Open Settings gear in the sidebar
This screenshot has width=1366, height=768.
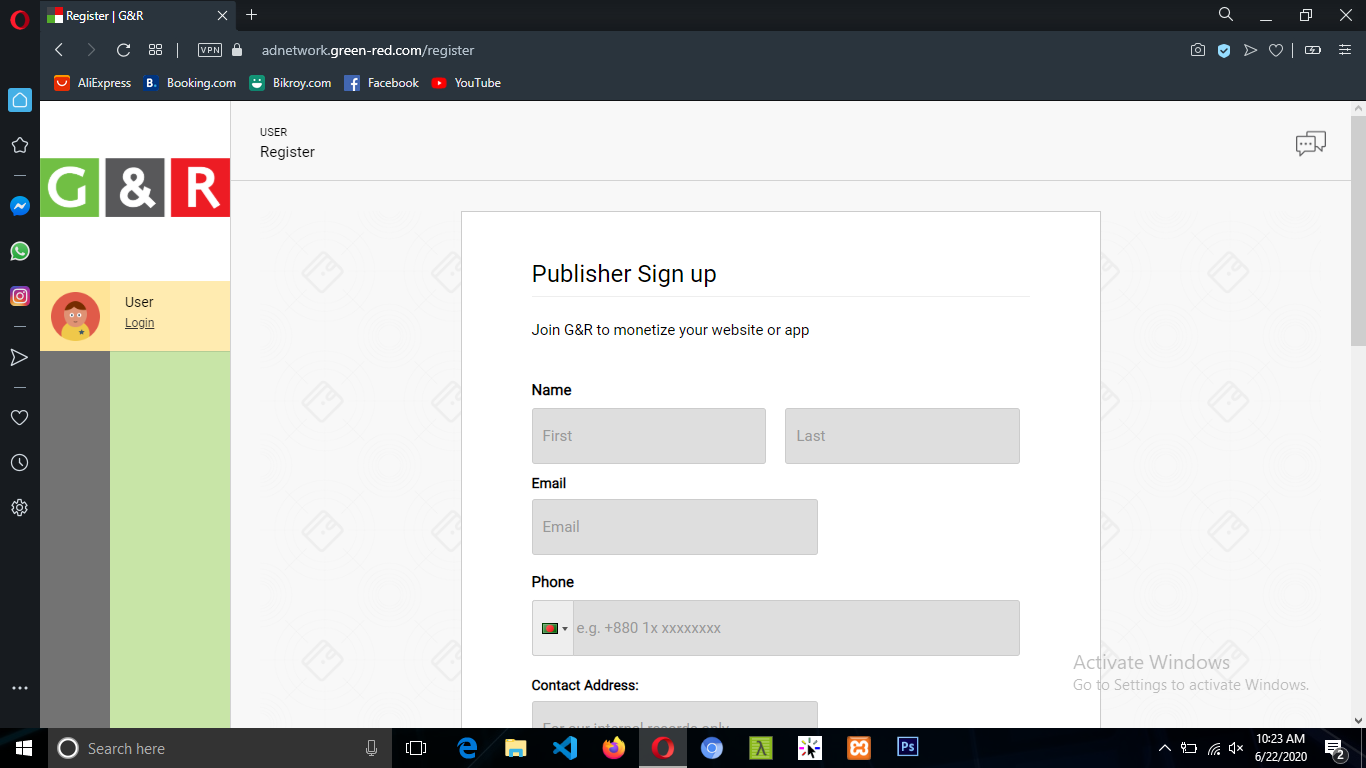pyautogui.click(x=20, y=508)
